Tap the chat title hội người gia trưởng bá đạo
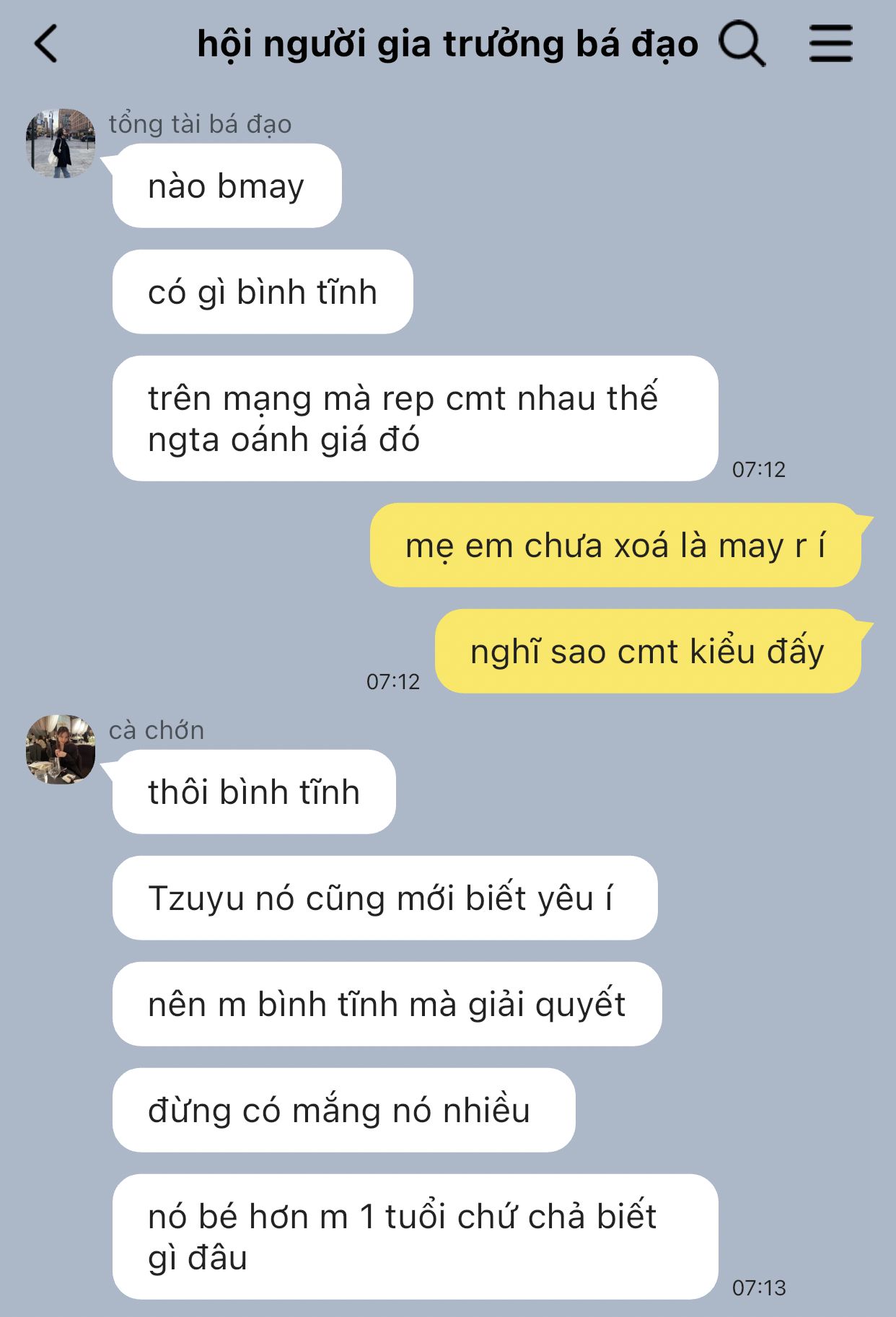 click(447, 44)
